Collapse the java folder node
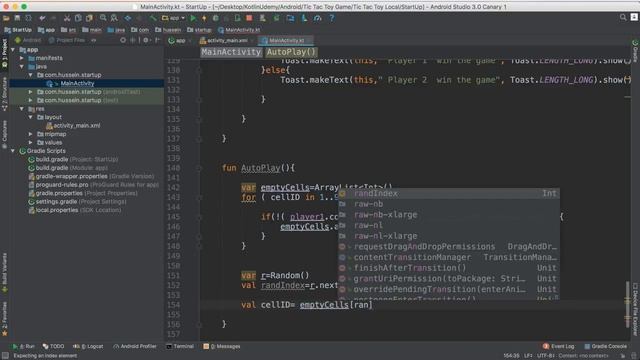Image resolution: width=640 pixels, height=360 pixels. pyautogui.click(x=22, y=67)
